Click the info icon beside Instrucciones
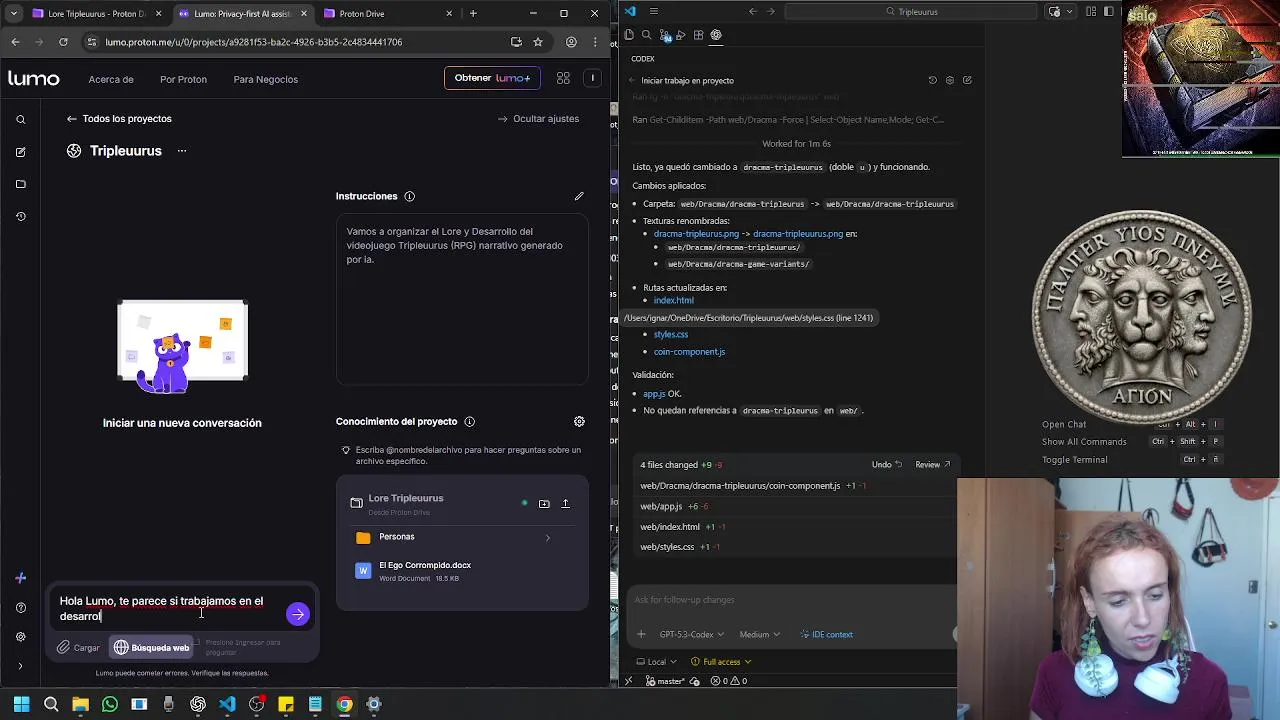Viewport: 1280px width, 720px height. click(x=409, y=196)
